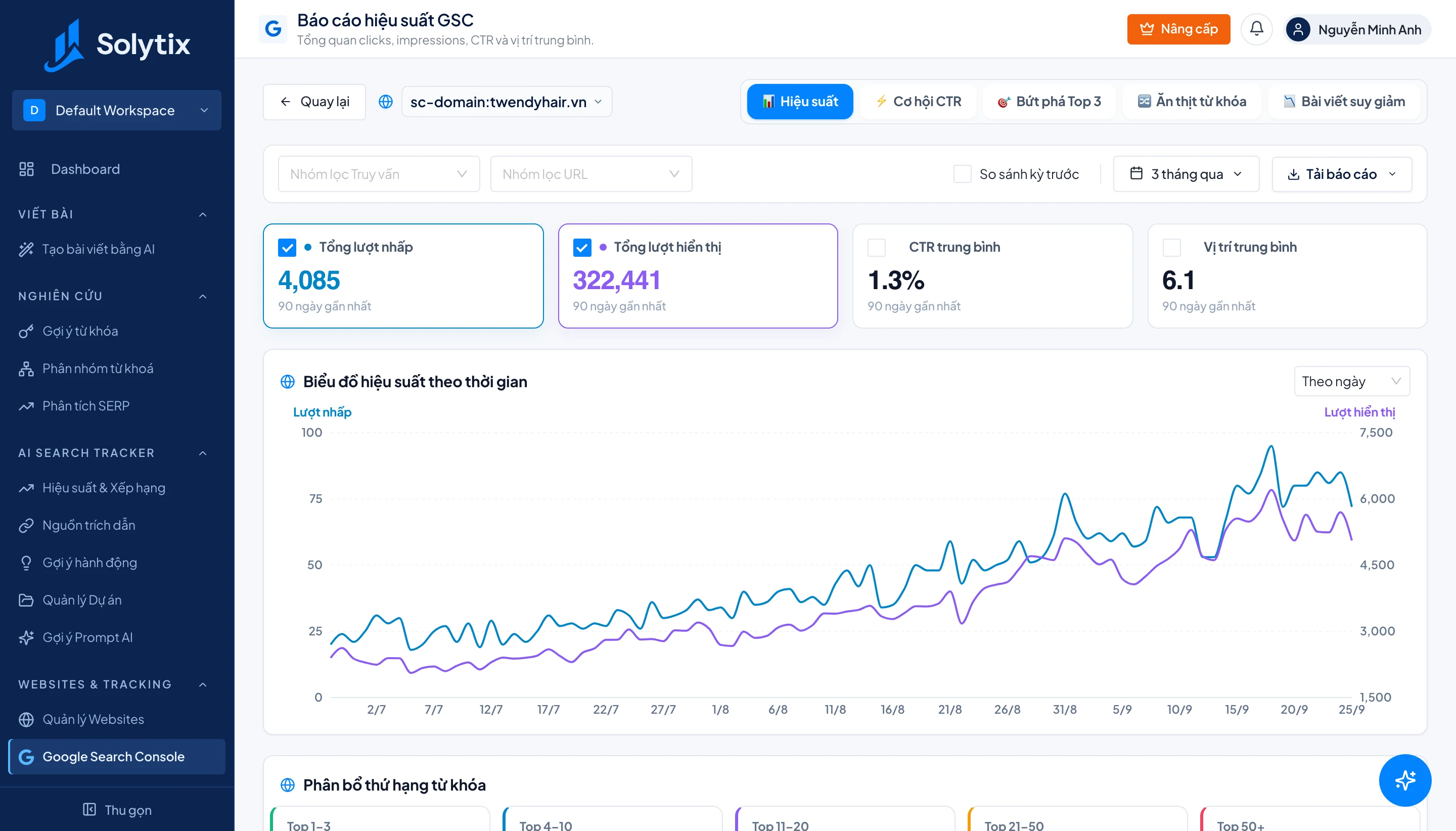Open the Nhóm lọc Truy vấn dropdown
The height and width of the screenshot is (831, 1456).
click(x=379, y=174)
